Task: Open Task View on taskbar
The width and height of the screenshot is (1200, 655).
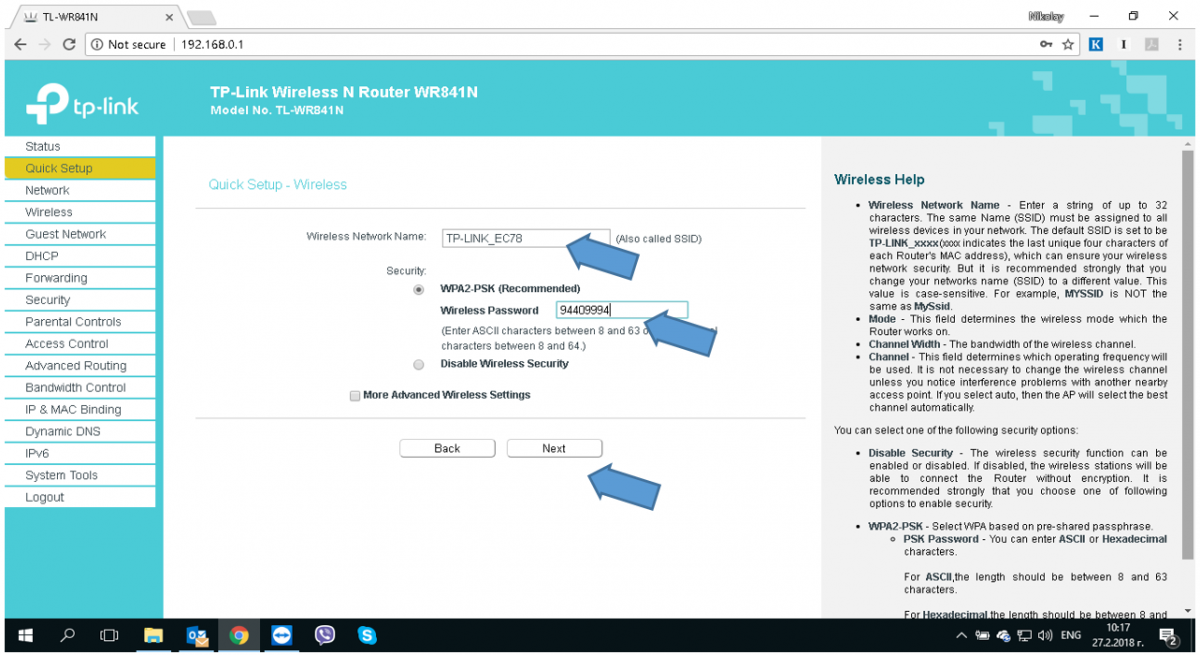Action: click(x=109, y=635)
